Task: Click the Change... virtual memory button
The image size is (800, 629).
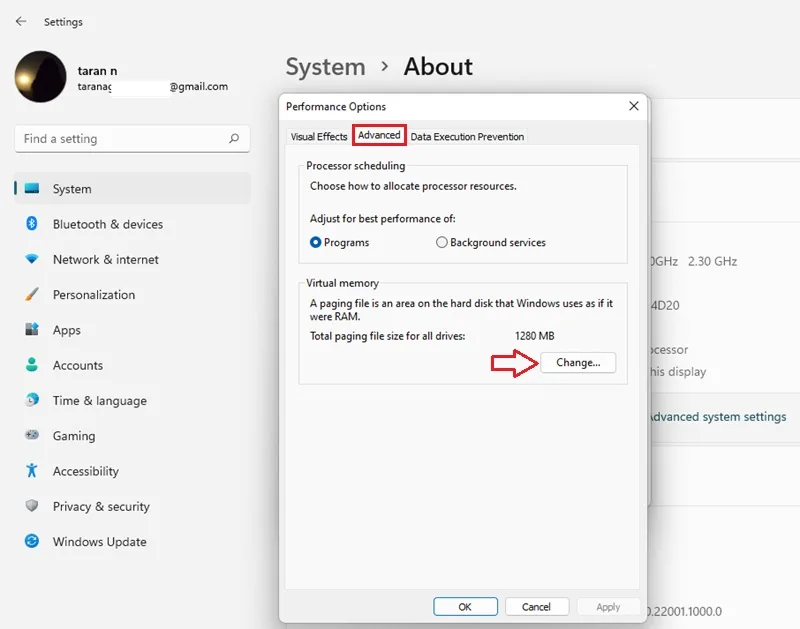Action: tap(578, 363)
